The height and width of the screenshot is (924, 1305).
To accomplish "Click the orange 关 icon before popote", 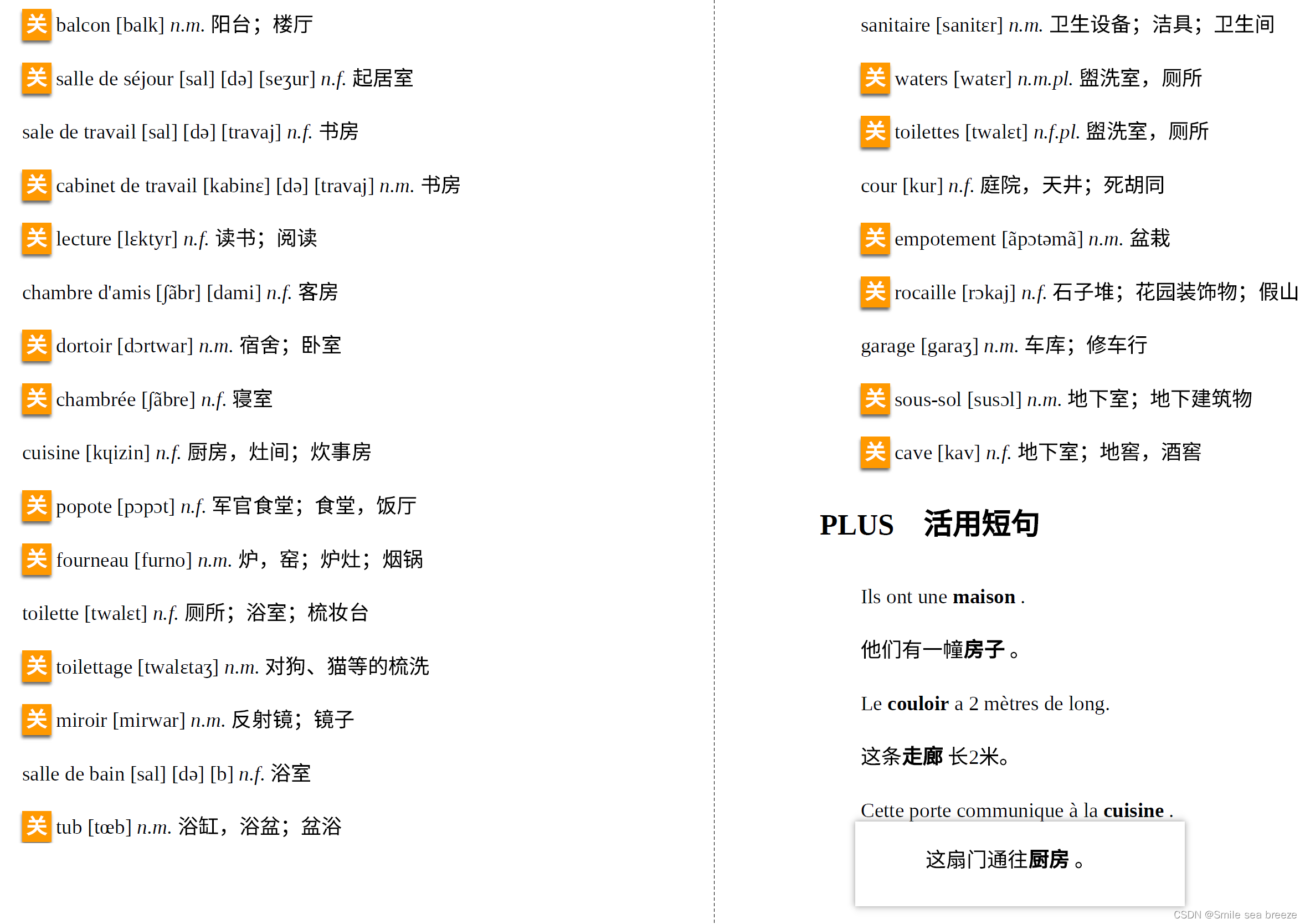I will click(x=37, y=506).
